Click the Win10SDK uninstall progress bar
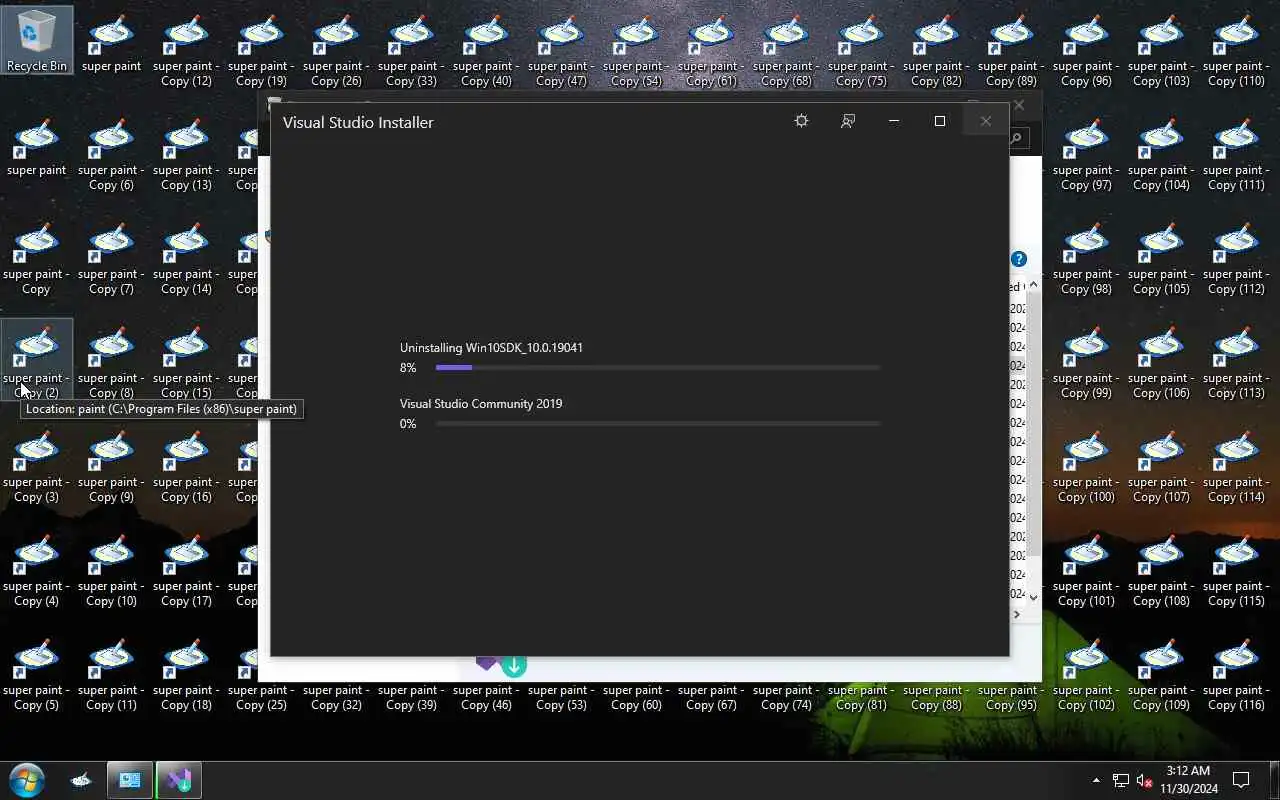Screen dimensions: 1280x800 click(658, 368)
